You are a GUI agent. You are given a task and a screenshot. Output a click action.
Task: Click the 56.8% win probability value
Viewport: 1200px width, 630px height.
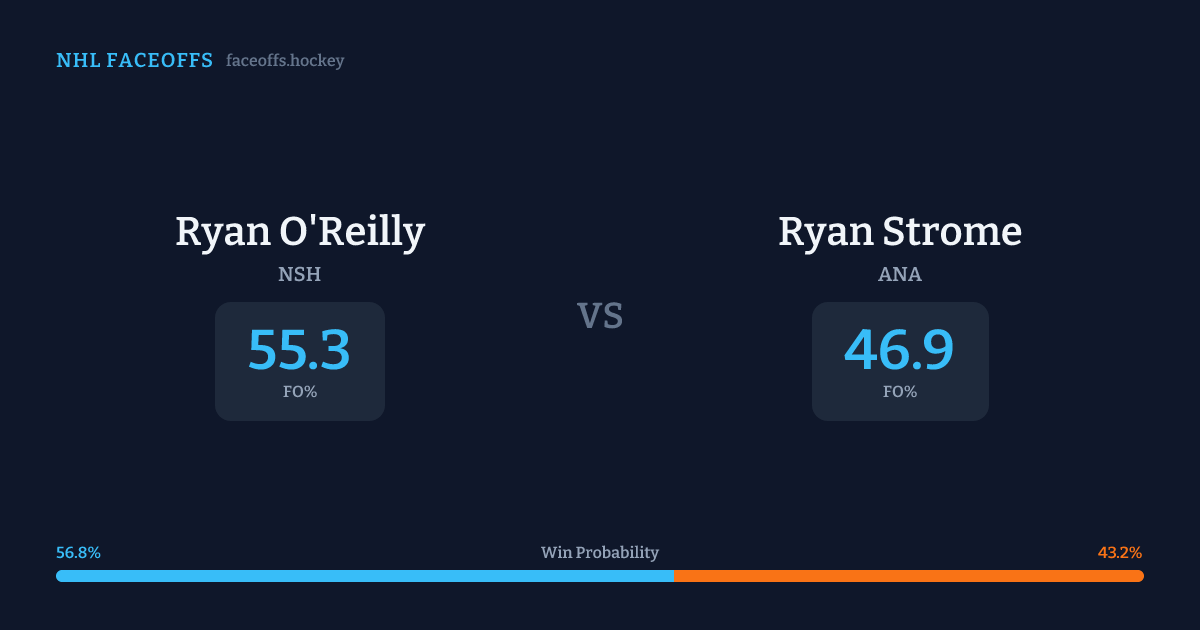pos(78,553)
